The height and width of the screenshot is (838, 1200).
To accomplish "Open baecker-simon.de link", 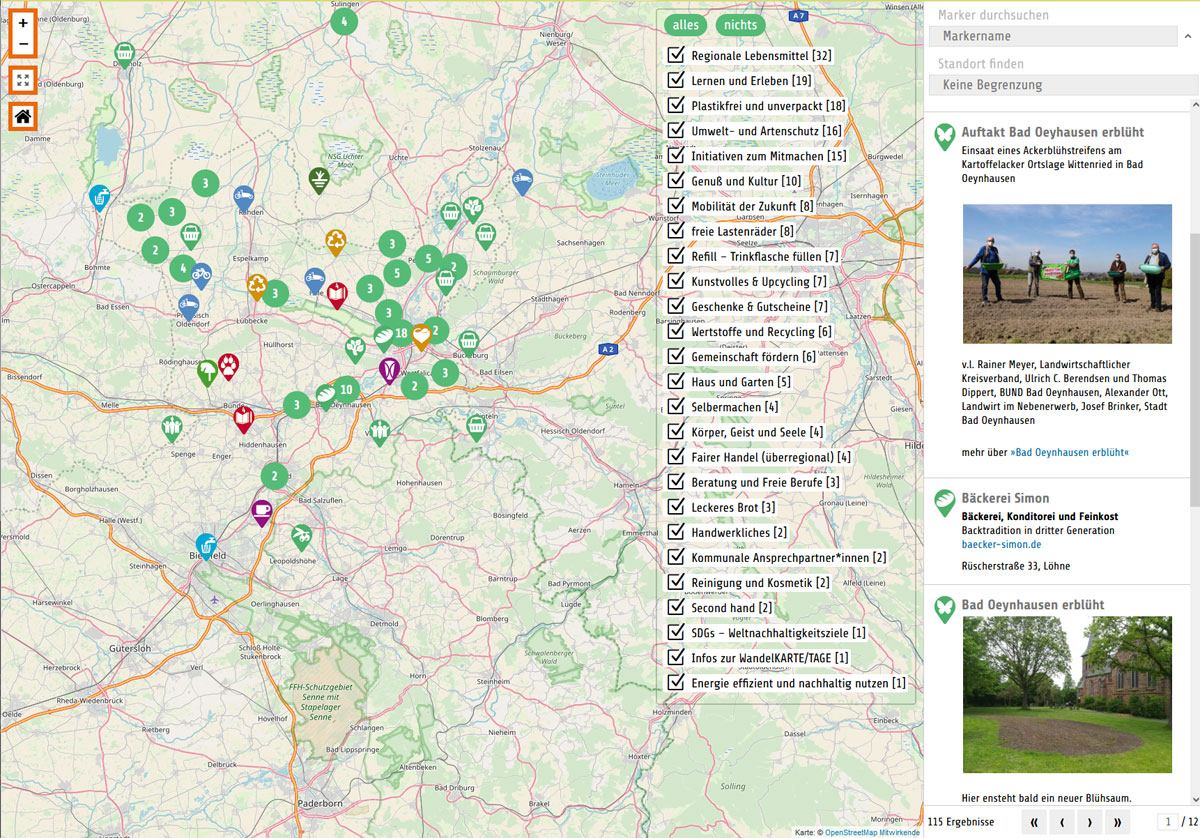I will [1001, 545].
